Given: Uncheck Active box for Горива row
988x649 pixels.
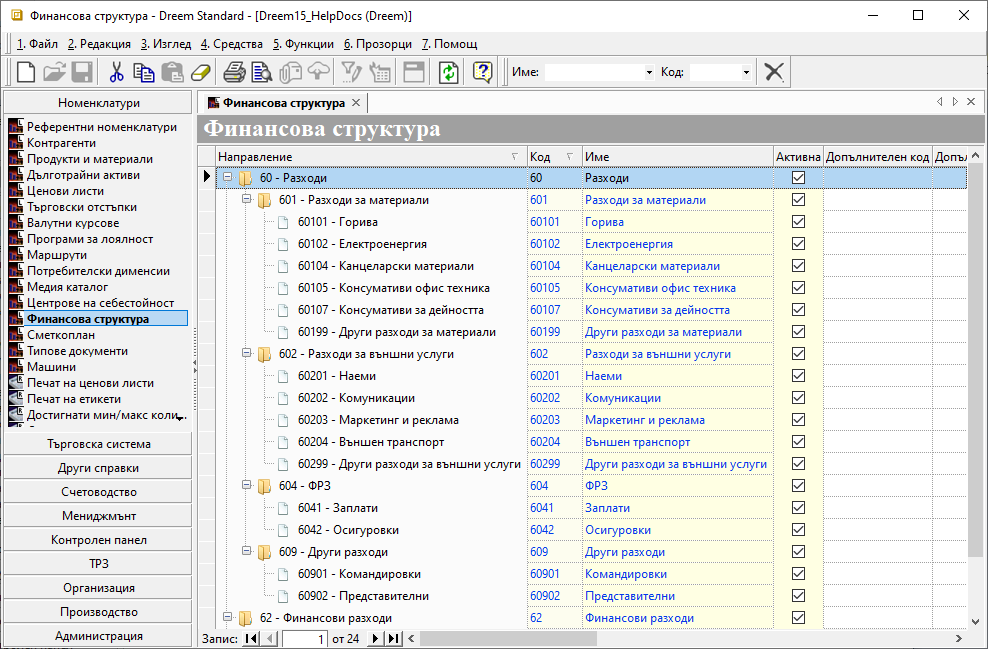Looking at the screenshot, I should point(798,222).
